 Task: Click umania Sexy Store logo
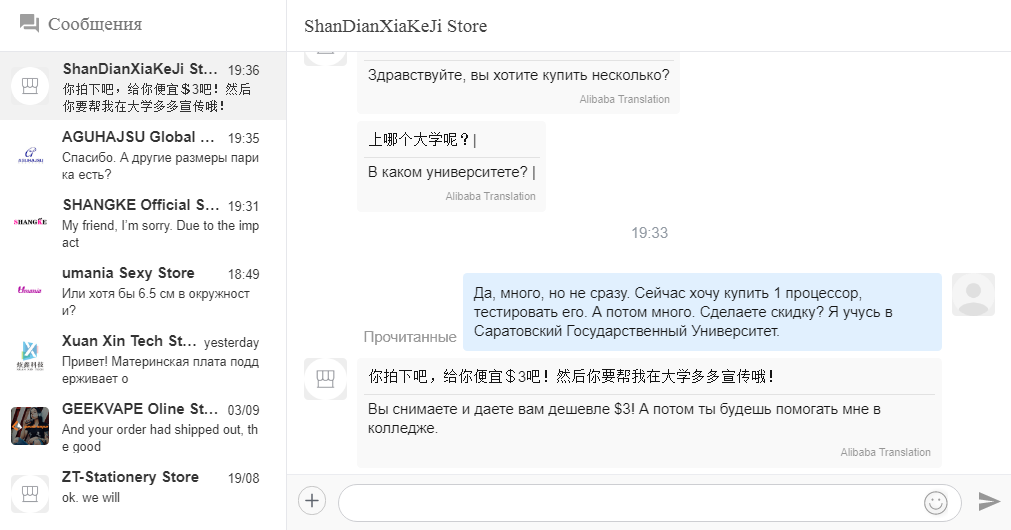(x=30, y=290)
